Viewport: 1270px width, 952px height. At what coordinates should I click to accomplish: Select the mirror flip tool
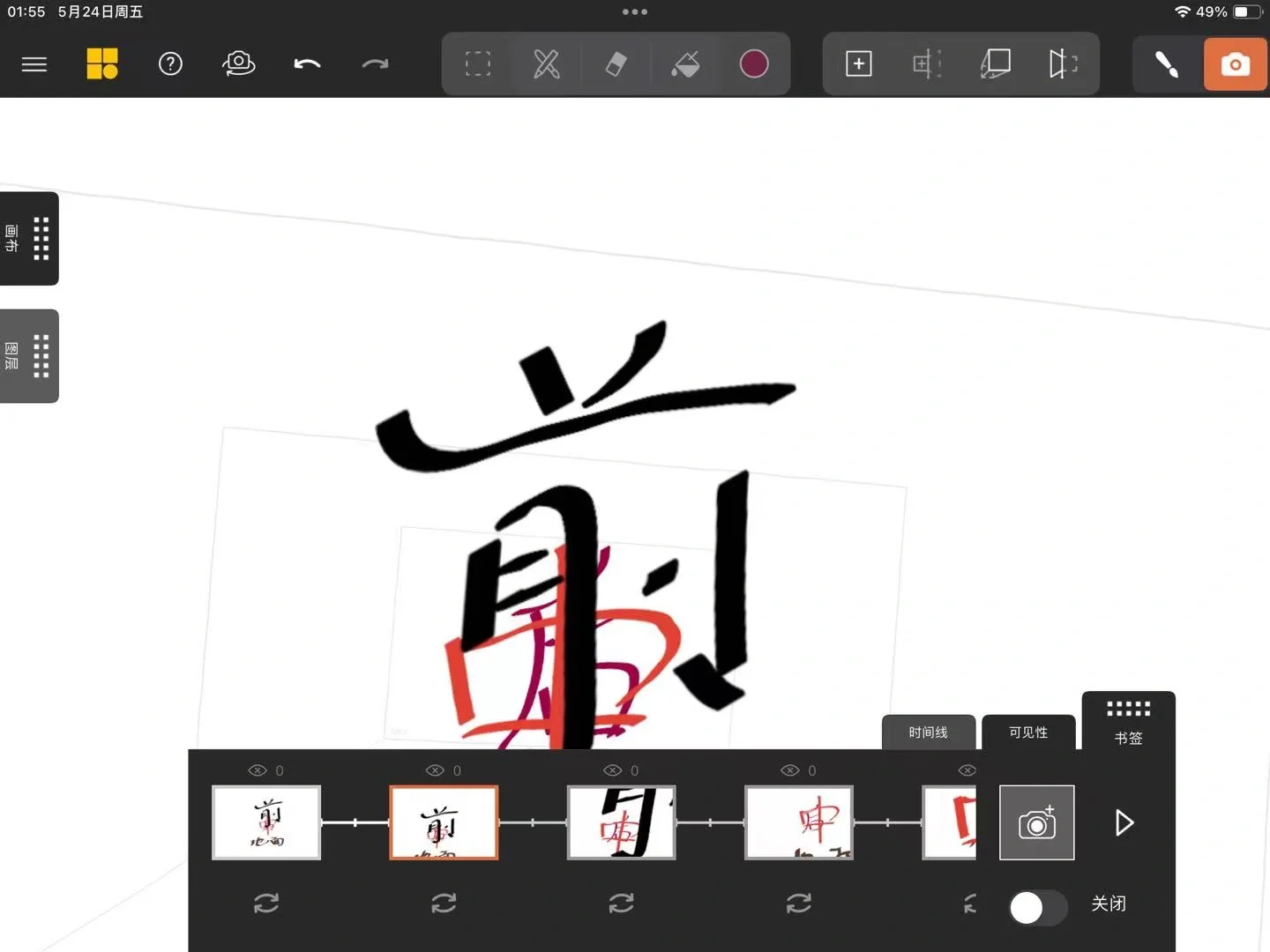pos(1063,63)
